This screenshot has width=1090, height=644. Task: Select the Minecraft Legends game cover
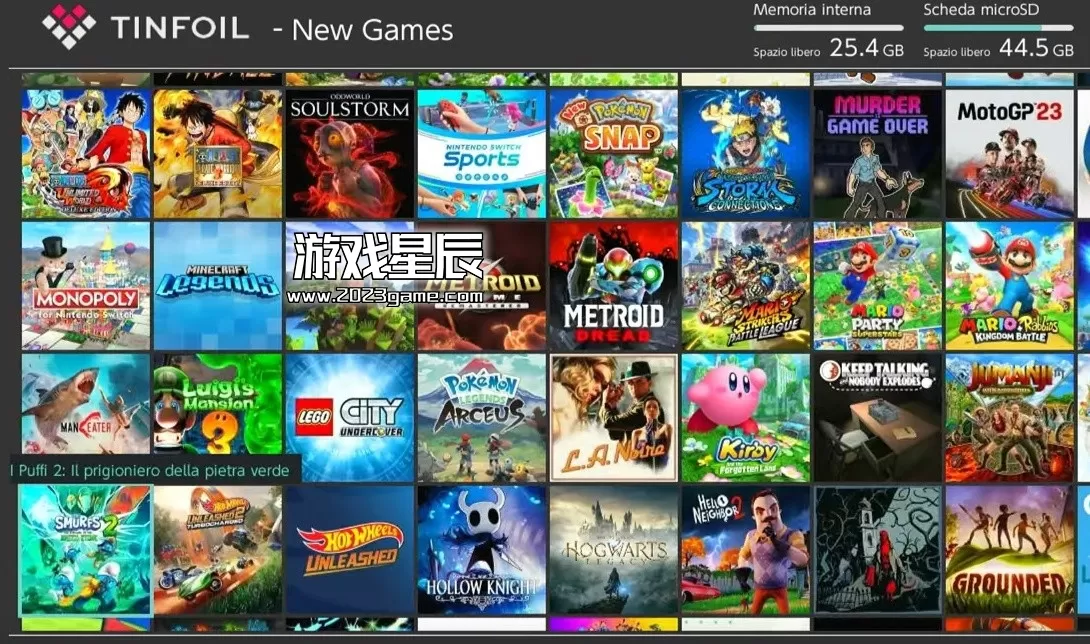click(218, 286)
